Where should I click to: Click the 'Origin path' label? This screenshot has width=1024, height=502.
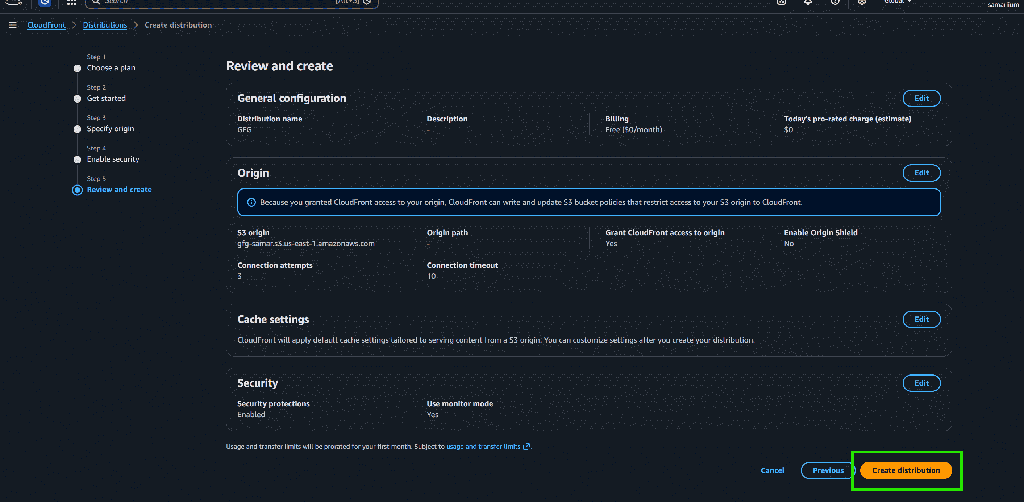(x=447, y=232)
